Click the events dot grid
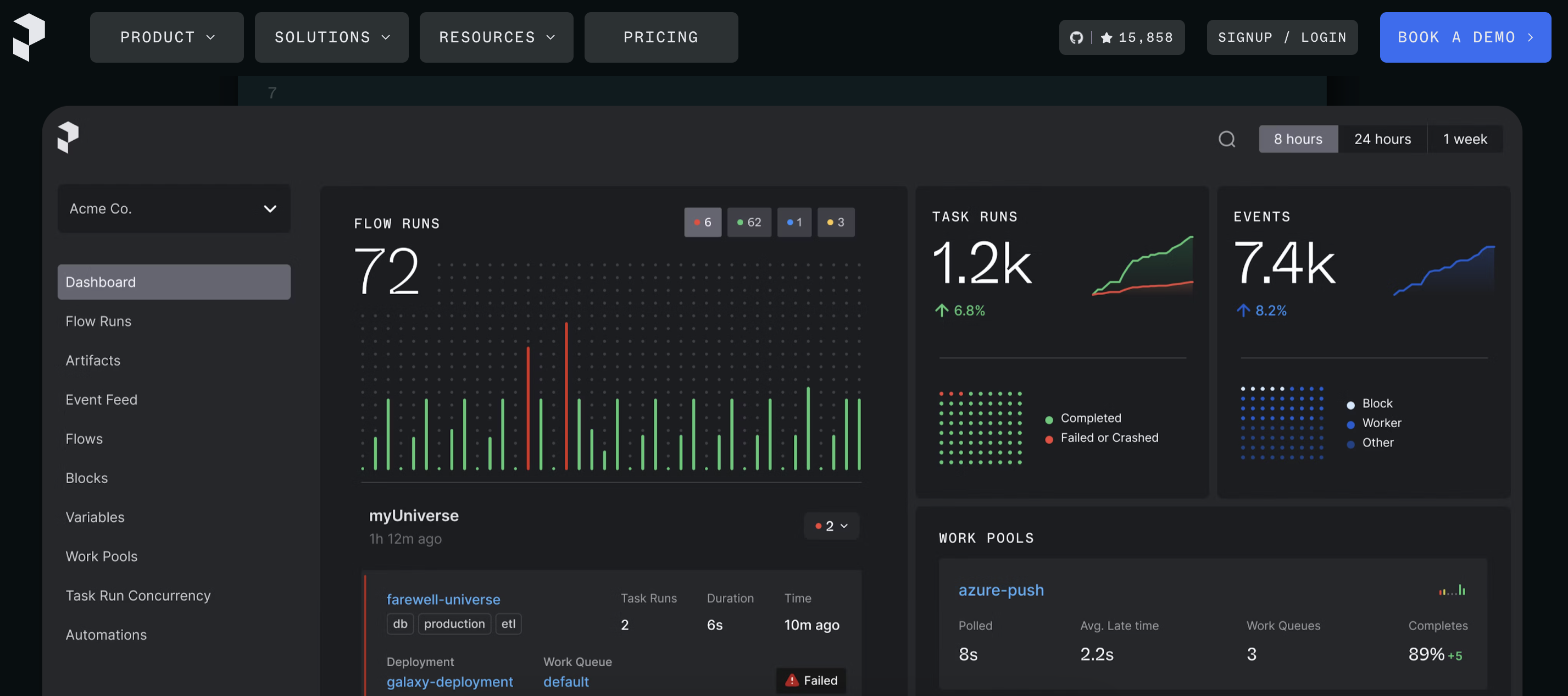This screenshot has width=1568, height=696. (x=1282, y=423)
